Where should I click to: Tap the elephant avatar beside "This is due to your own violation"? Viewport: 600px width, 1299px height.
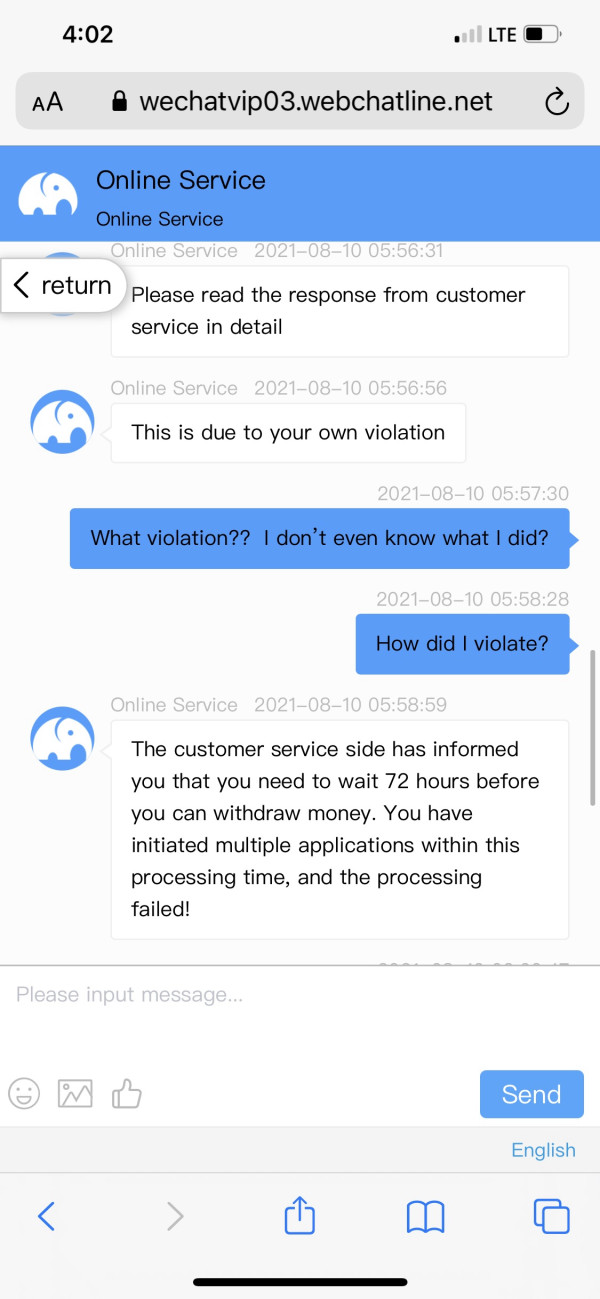62,421
